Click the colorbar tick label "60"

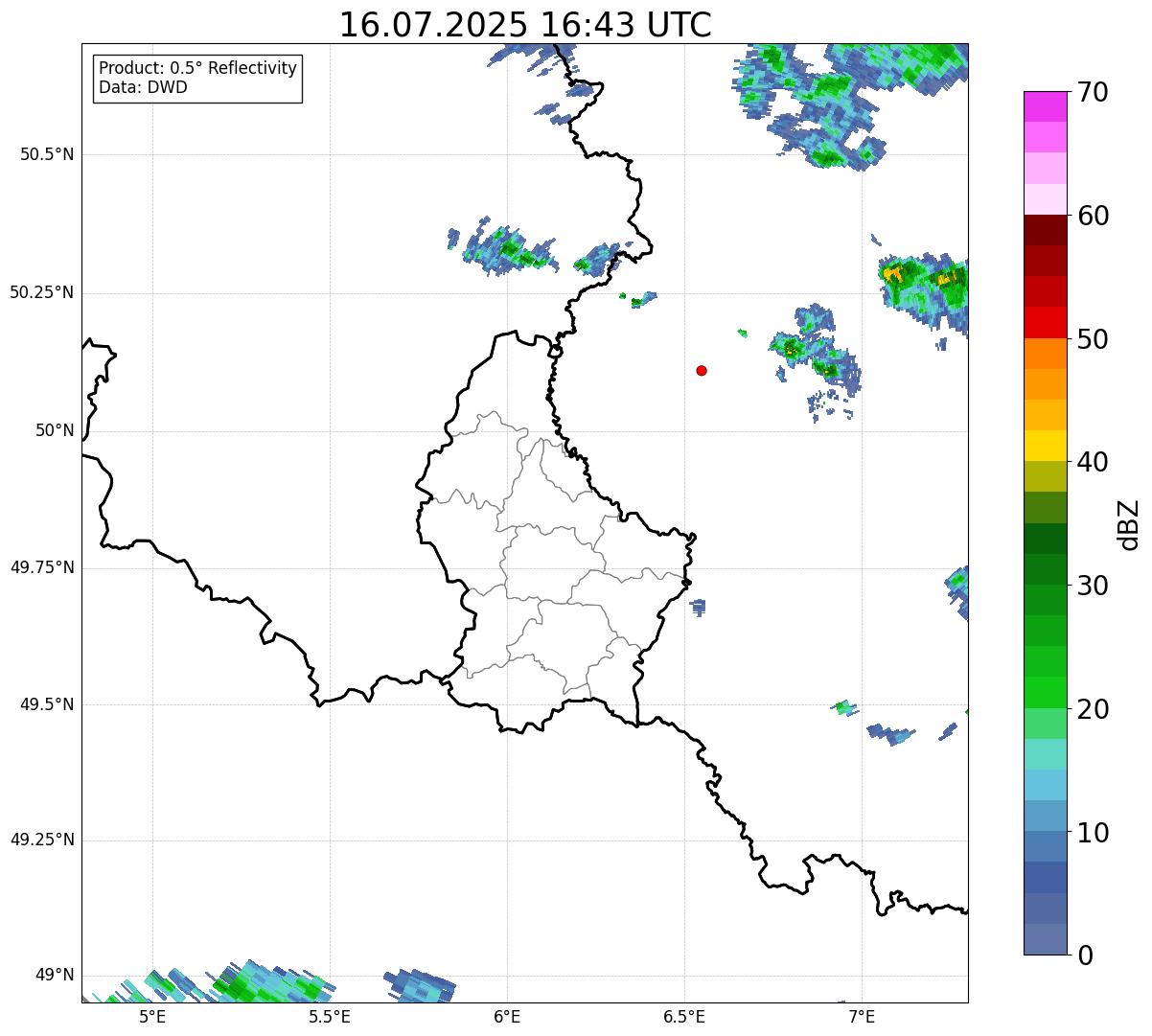[x=1093, y=216]
